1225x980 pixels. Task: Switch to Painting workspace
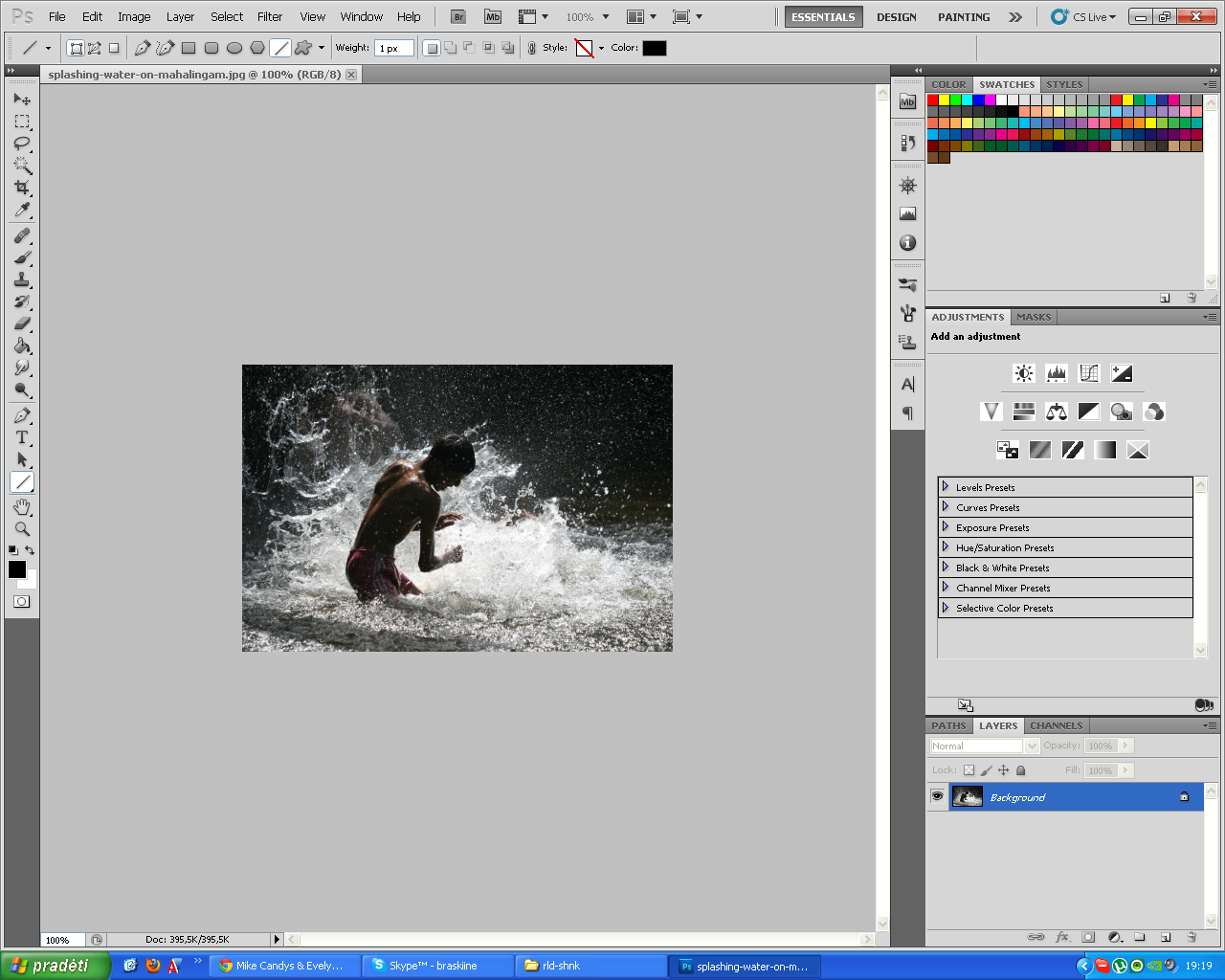tap(964, 17)
